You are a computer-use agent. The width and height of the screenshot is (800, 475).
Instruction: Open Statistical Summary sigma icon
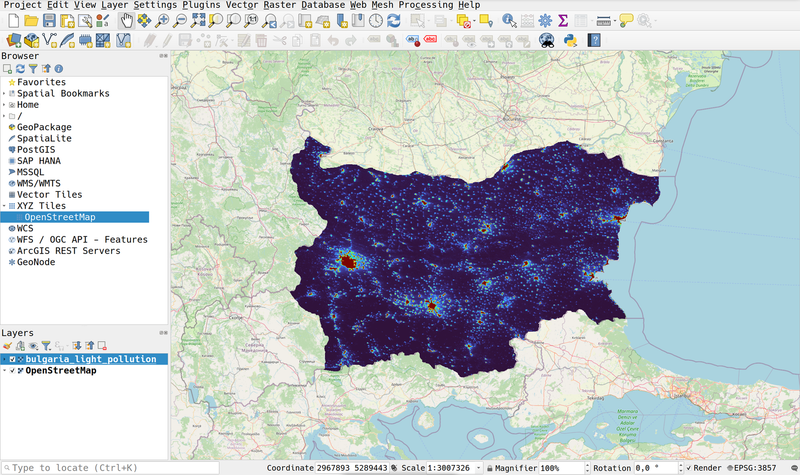(563, 20)
